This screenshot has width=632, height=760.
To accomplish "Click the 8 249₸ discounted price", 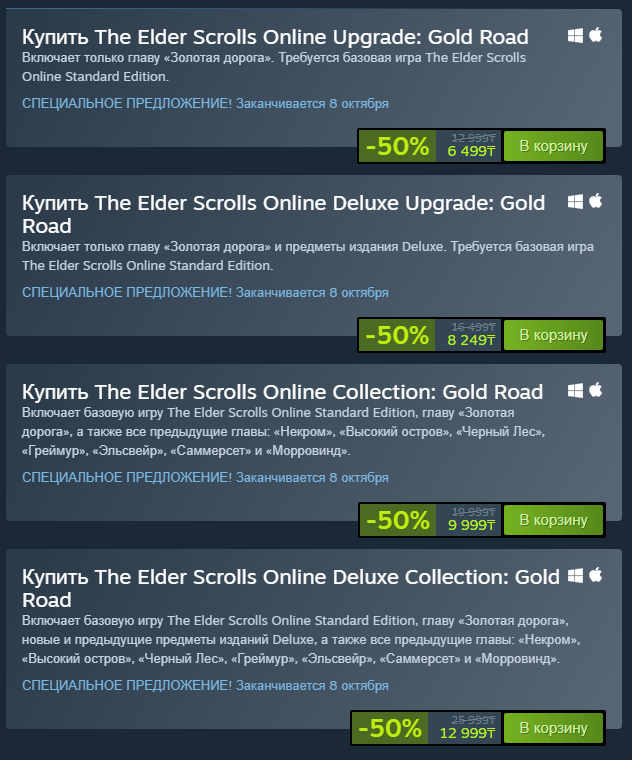I will (x=471, y=340).
